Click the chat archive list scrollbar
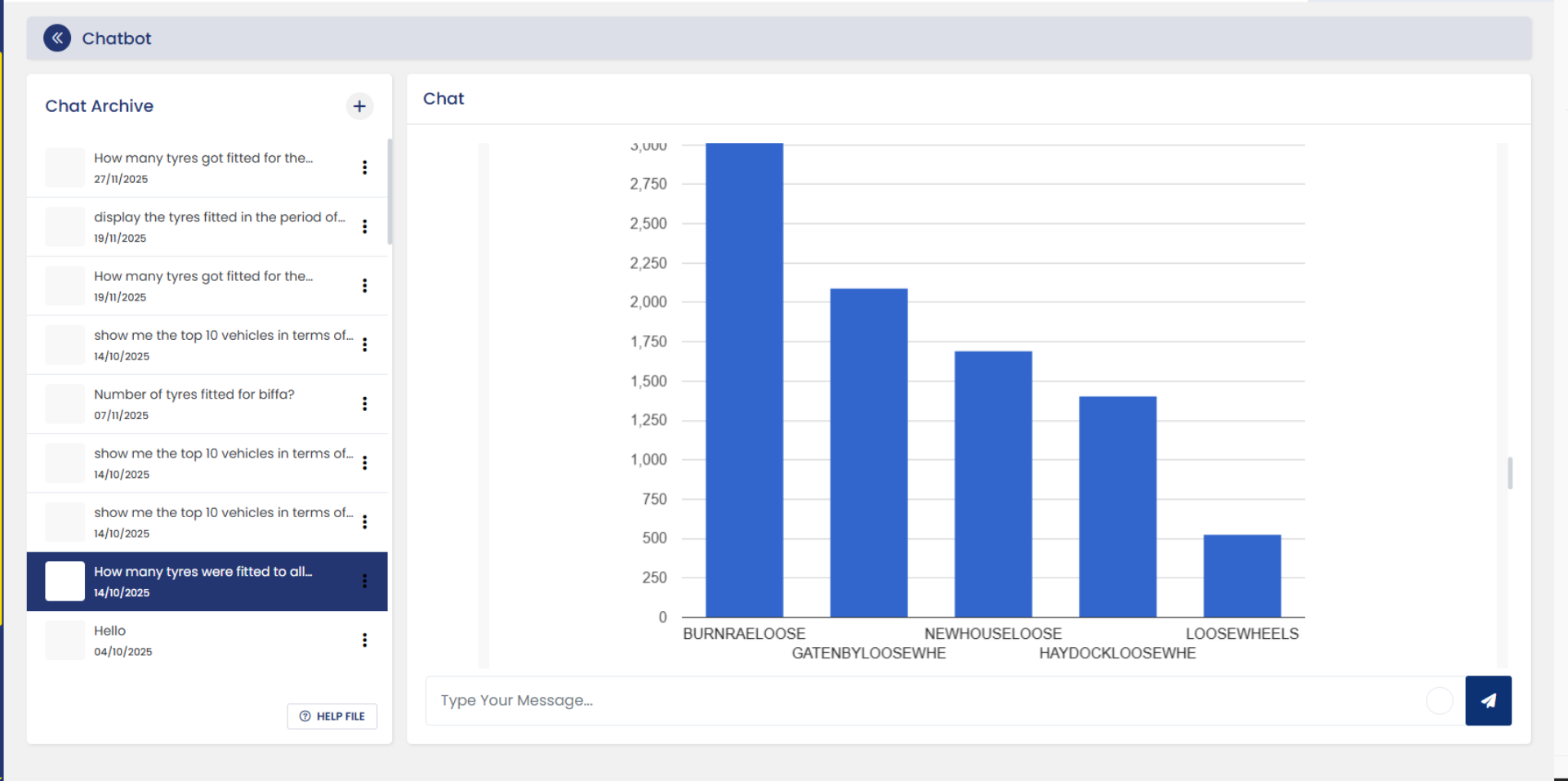 tap(390, 192)
